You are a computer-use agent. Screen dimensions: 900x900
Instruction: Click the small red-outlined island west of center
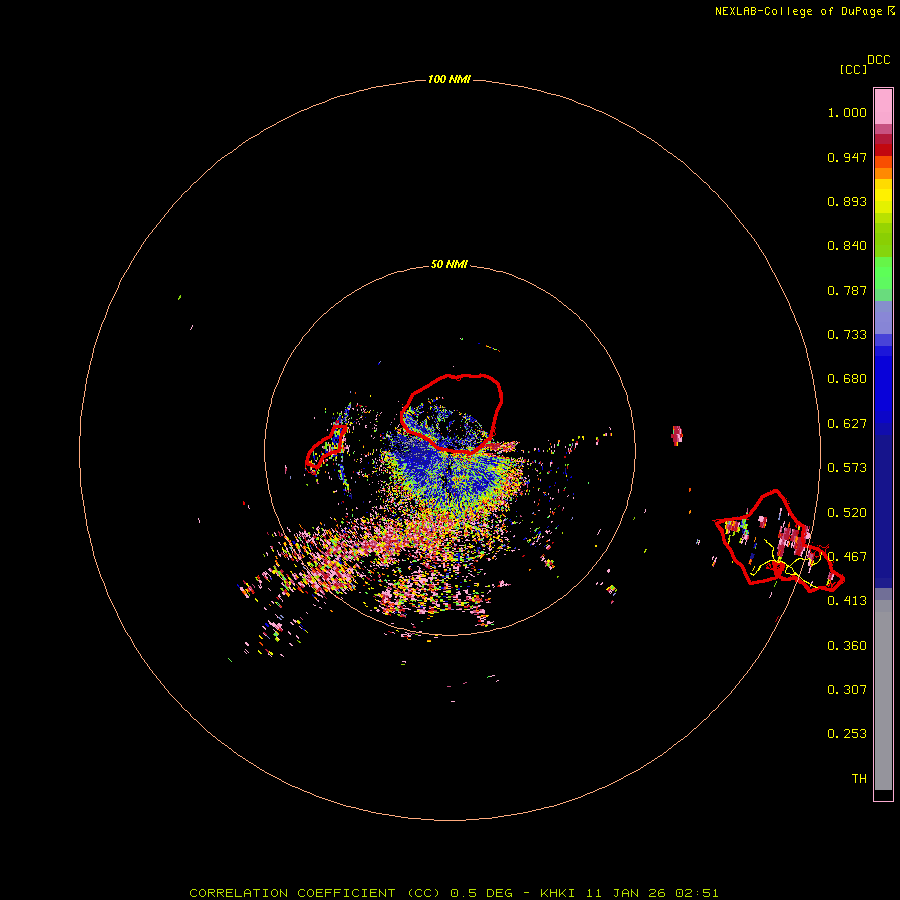325,447
